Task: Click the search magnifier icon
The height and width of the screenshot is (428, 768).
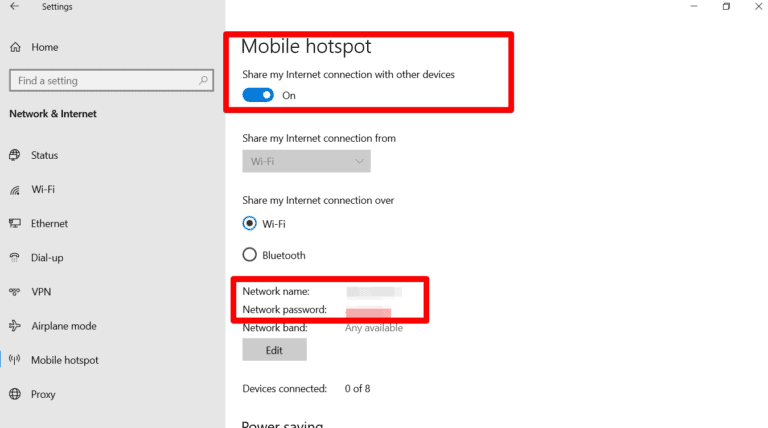Action: coord(203,80)
